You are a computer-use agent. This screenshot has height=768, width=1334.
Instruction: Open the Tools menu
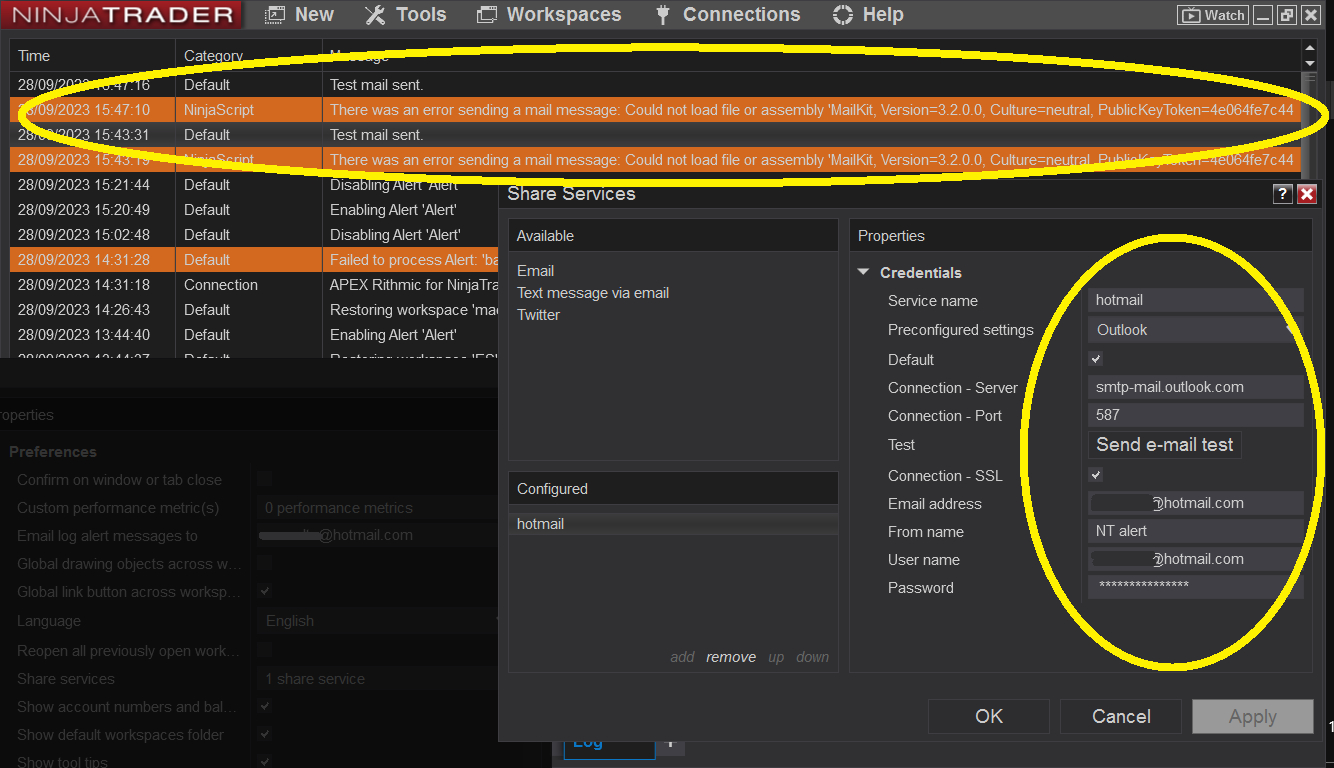pyautogui.click(x=405, y=15)
